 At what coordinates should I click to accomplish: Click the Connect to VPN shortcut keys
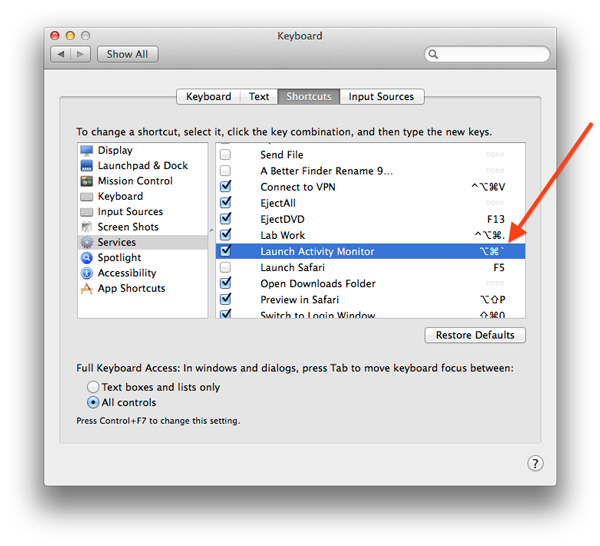(x=488, y=187)
